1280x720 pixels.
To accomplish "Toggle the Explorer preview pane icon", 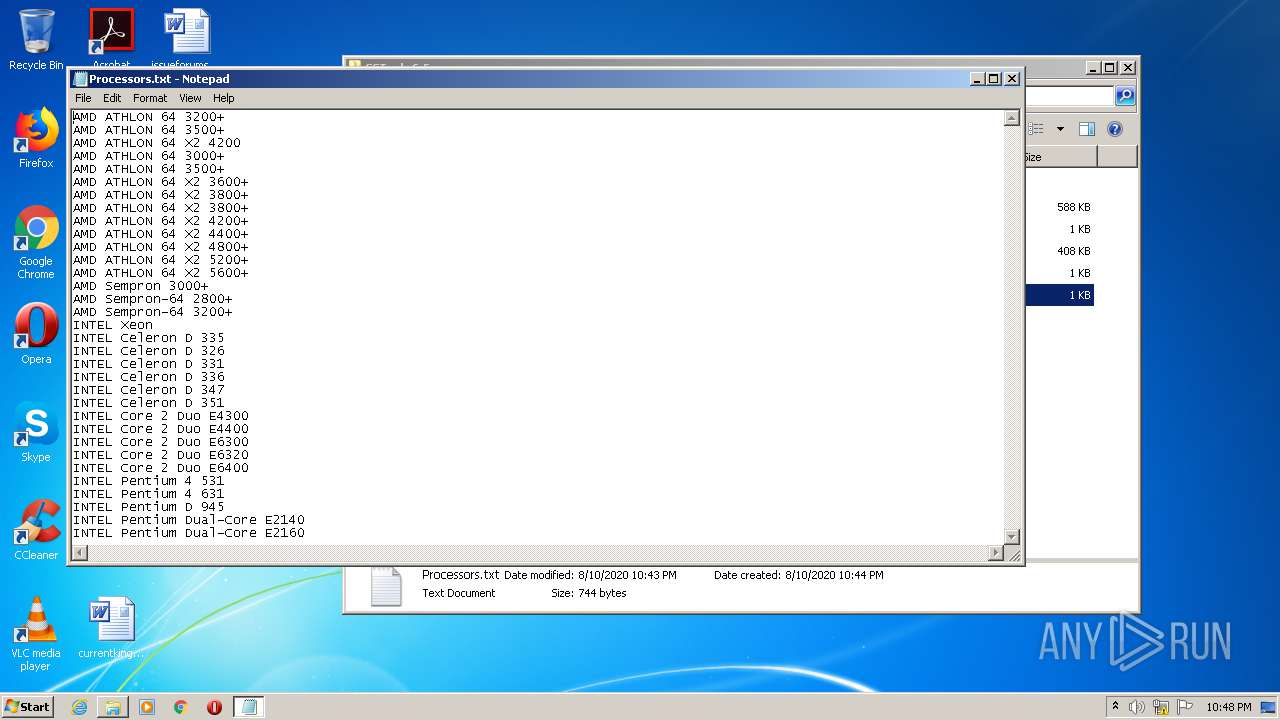I will (x=1087, y=129).
